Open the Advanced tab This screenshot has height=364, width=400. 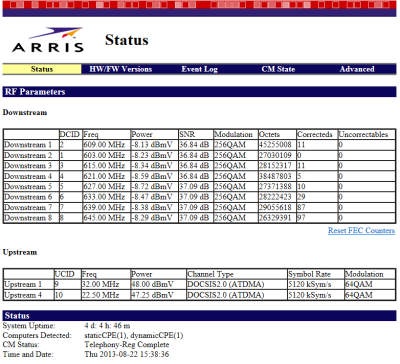pyautogui.click(x=357, y=69)
